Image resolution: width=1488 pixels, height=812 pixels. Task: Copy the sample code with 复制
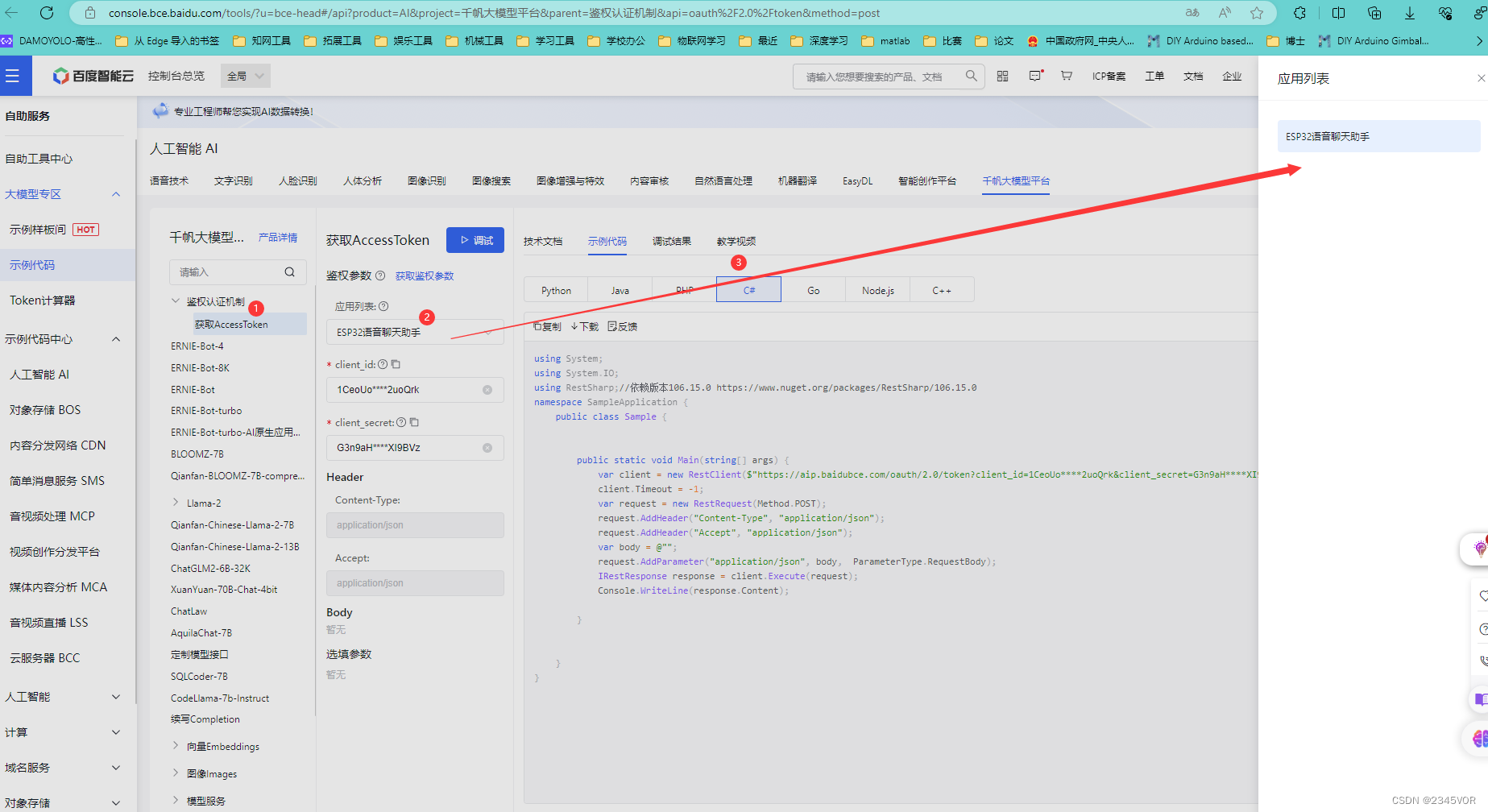pos(547,326)
